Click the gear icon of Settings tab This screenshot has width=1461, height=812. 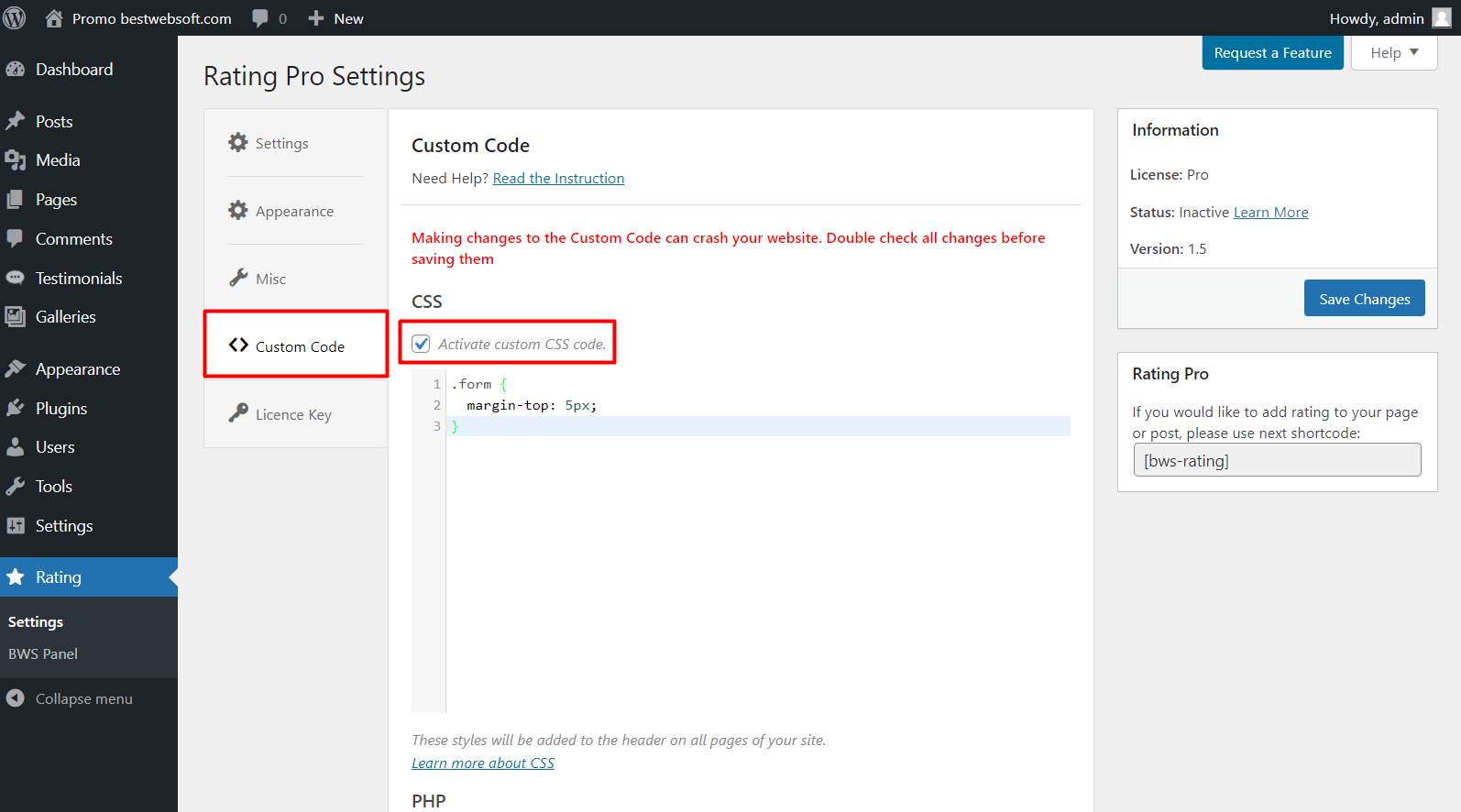(238, 142)
